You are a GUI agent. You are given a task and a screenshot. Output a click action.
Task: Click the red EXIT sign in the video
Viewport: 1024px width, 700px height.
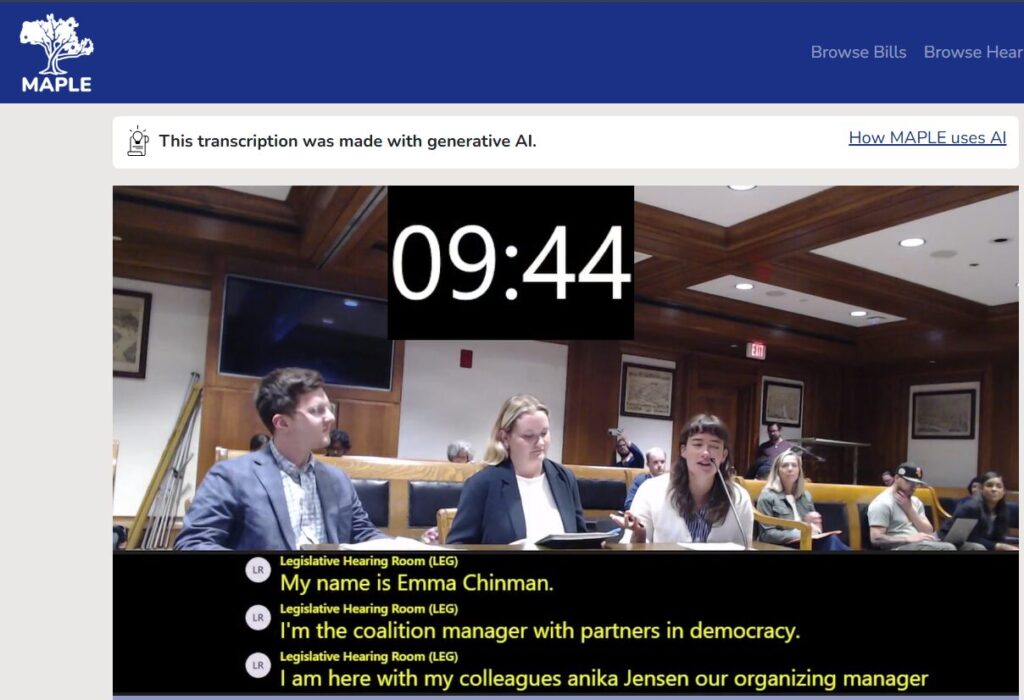click(x=756, y=350)
